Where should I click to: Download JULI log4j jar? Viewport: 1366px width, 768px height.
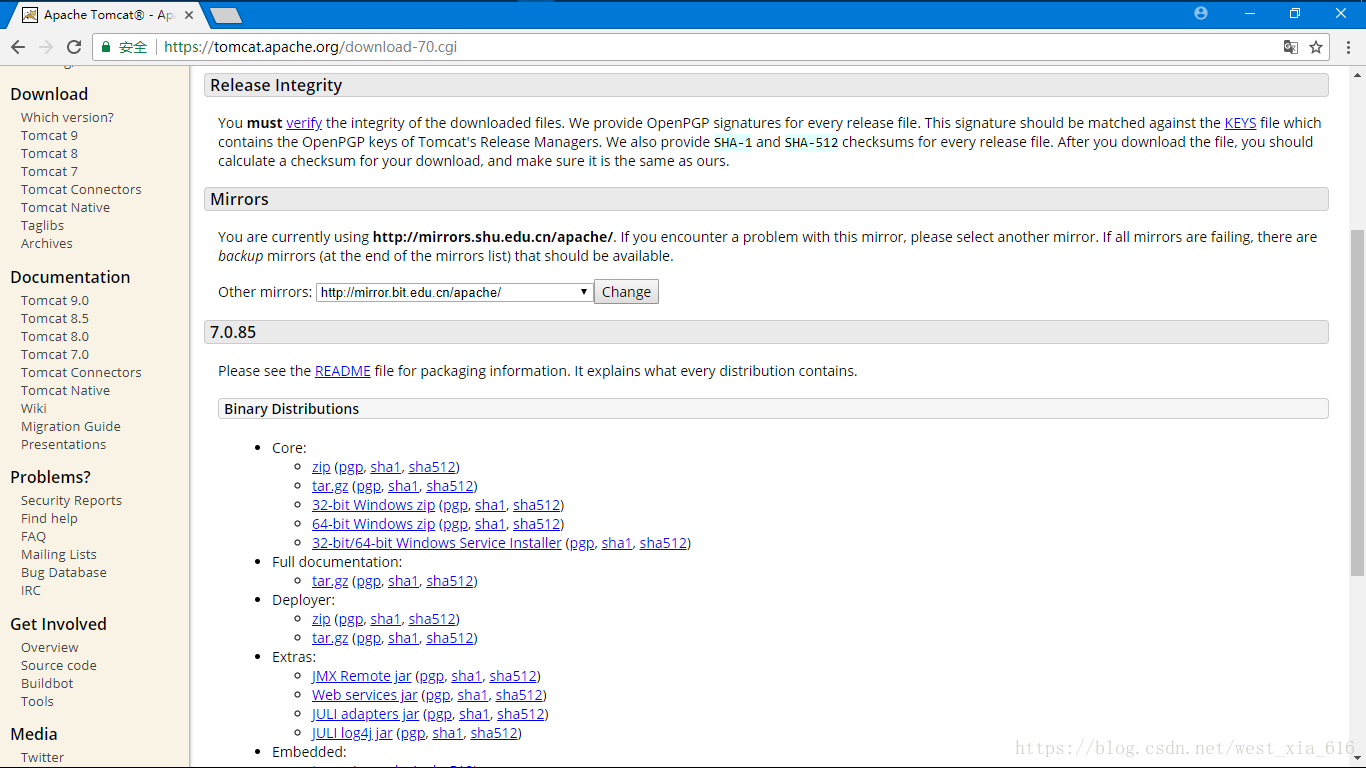pyautogui.click(x=352, y=733)
